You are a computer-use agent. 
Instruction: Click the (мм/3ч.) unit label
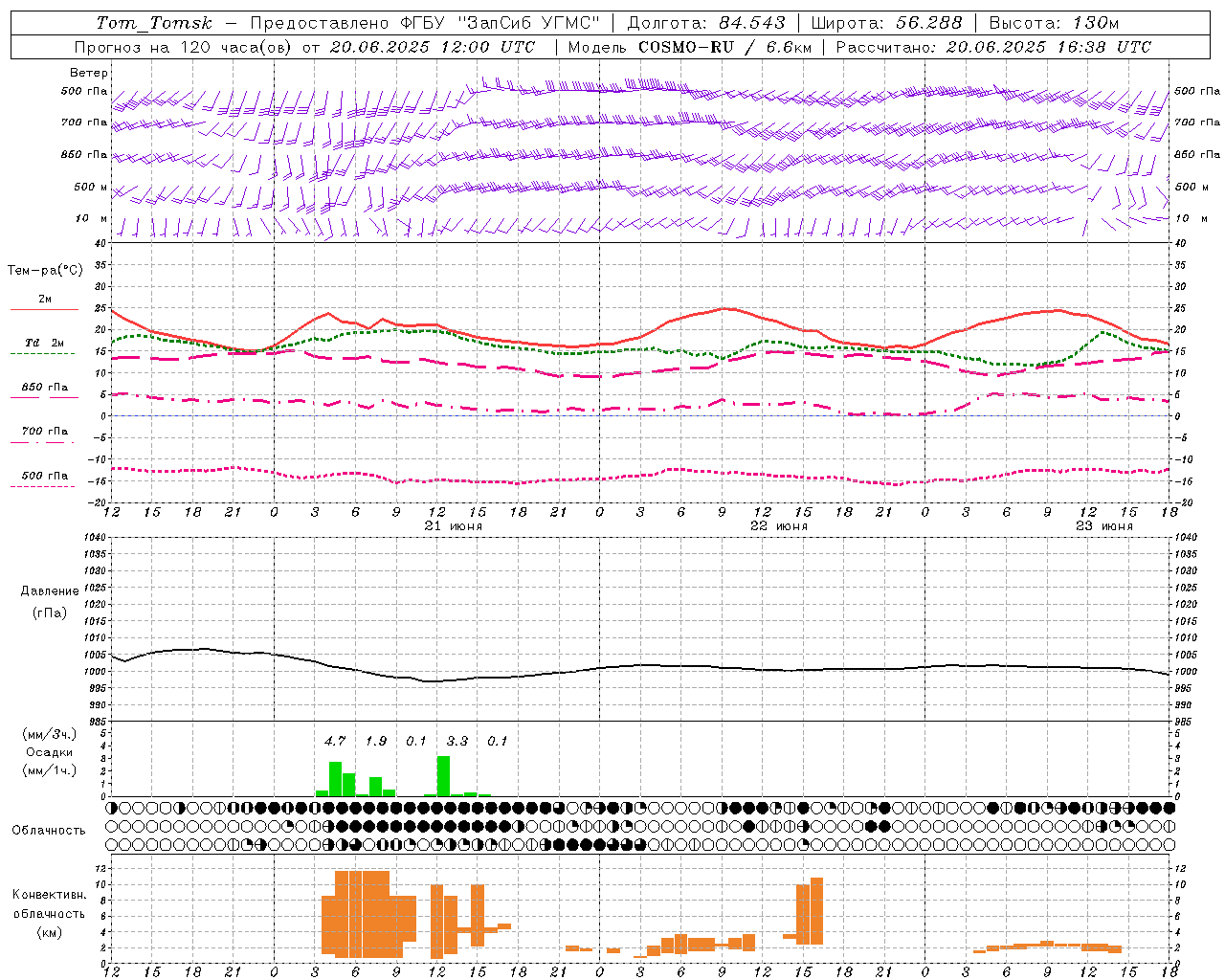50,734
